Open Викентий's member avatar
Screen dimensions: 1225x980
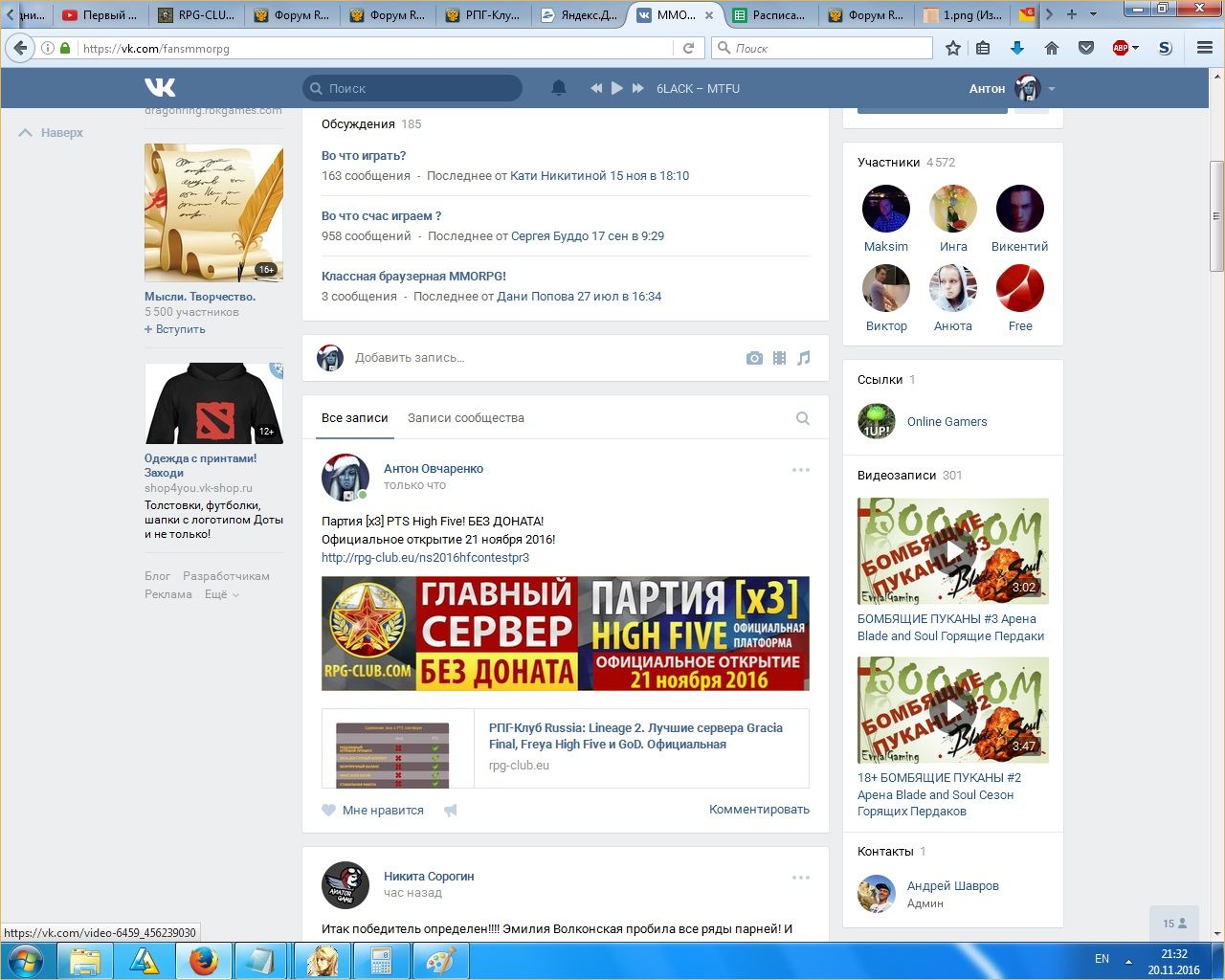coord(1020,209)
